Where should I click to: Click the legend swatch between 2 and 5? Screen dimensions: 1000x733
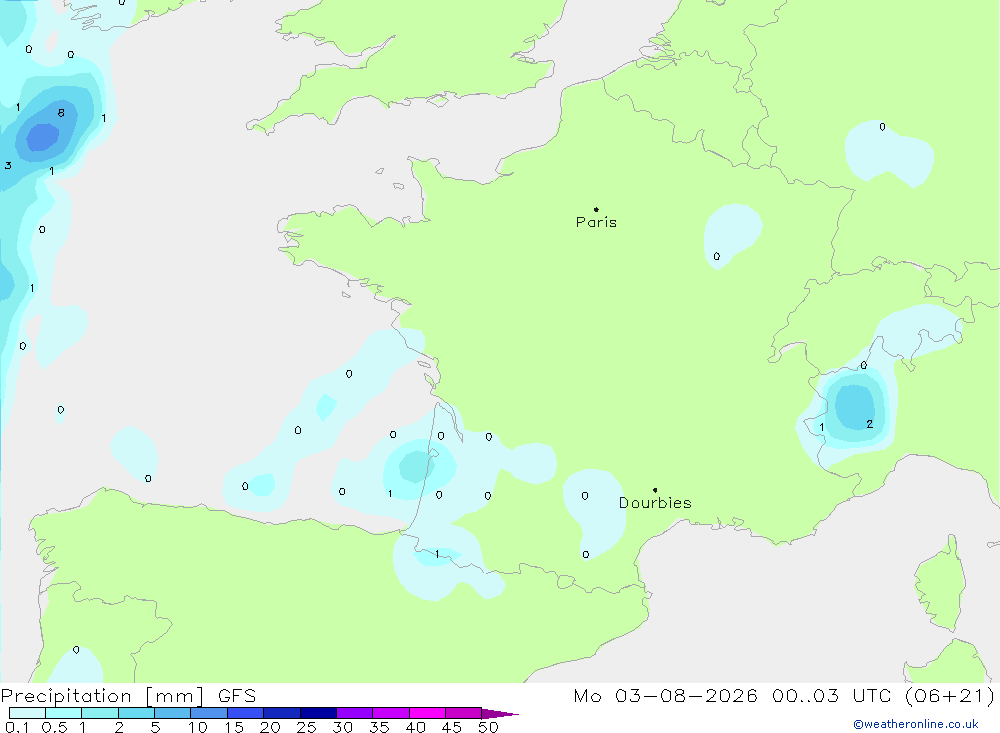(x=136, y=713)
